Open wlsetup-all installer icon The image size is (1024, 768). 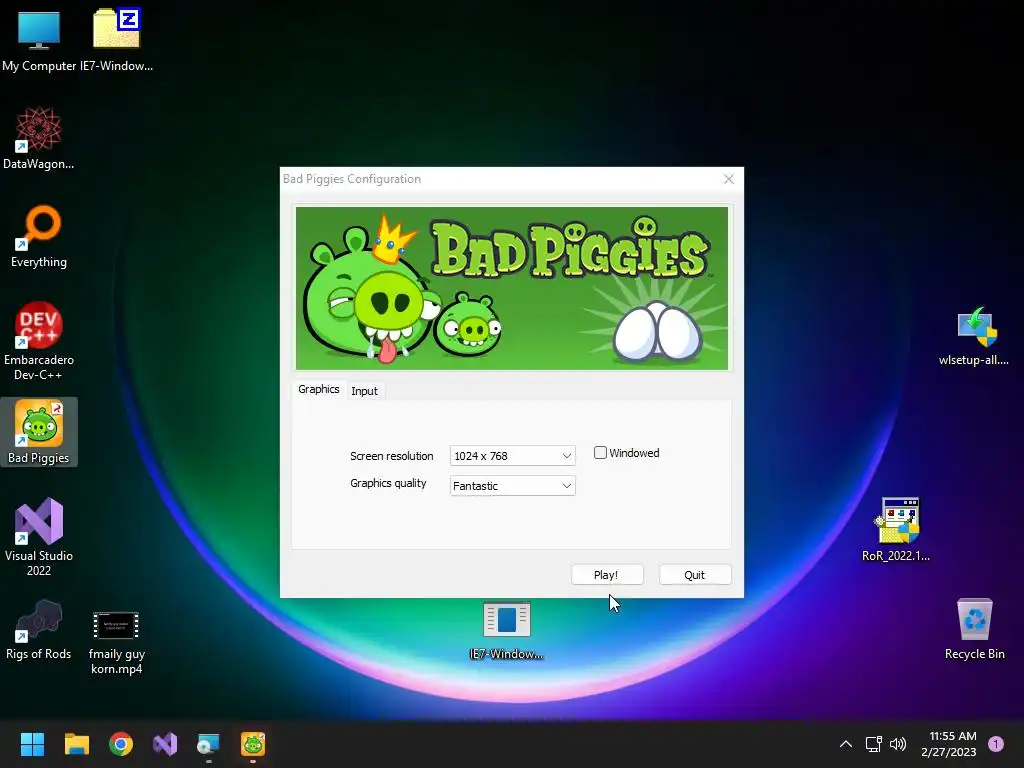pos(974,336)
